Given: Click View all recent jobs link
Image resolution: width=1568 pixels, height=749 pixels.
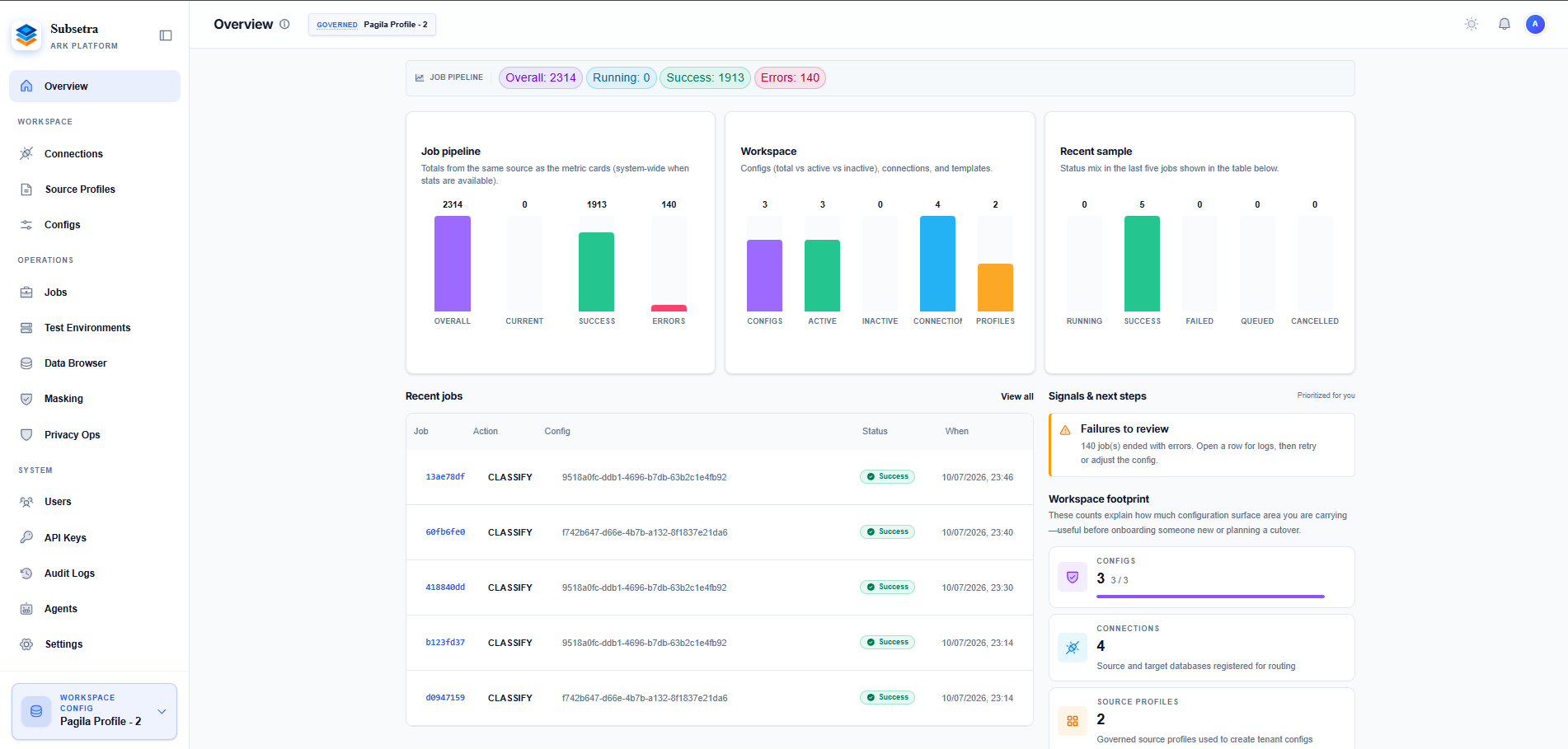Looking at the screenshot, I should (x=1016, y=396).
